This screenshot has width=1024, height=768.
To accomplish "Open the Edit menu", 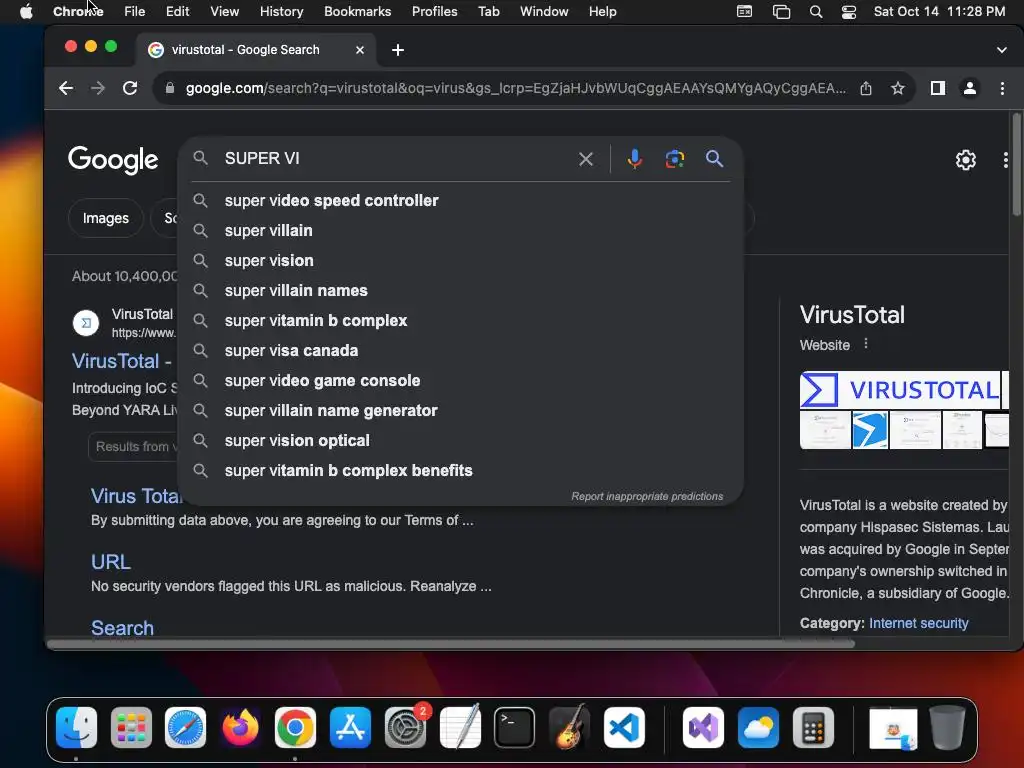I will click(x=177, y=12).
